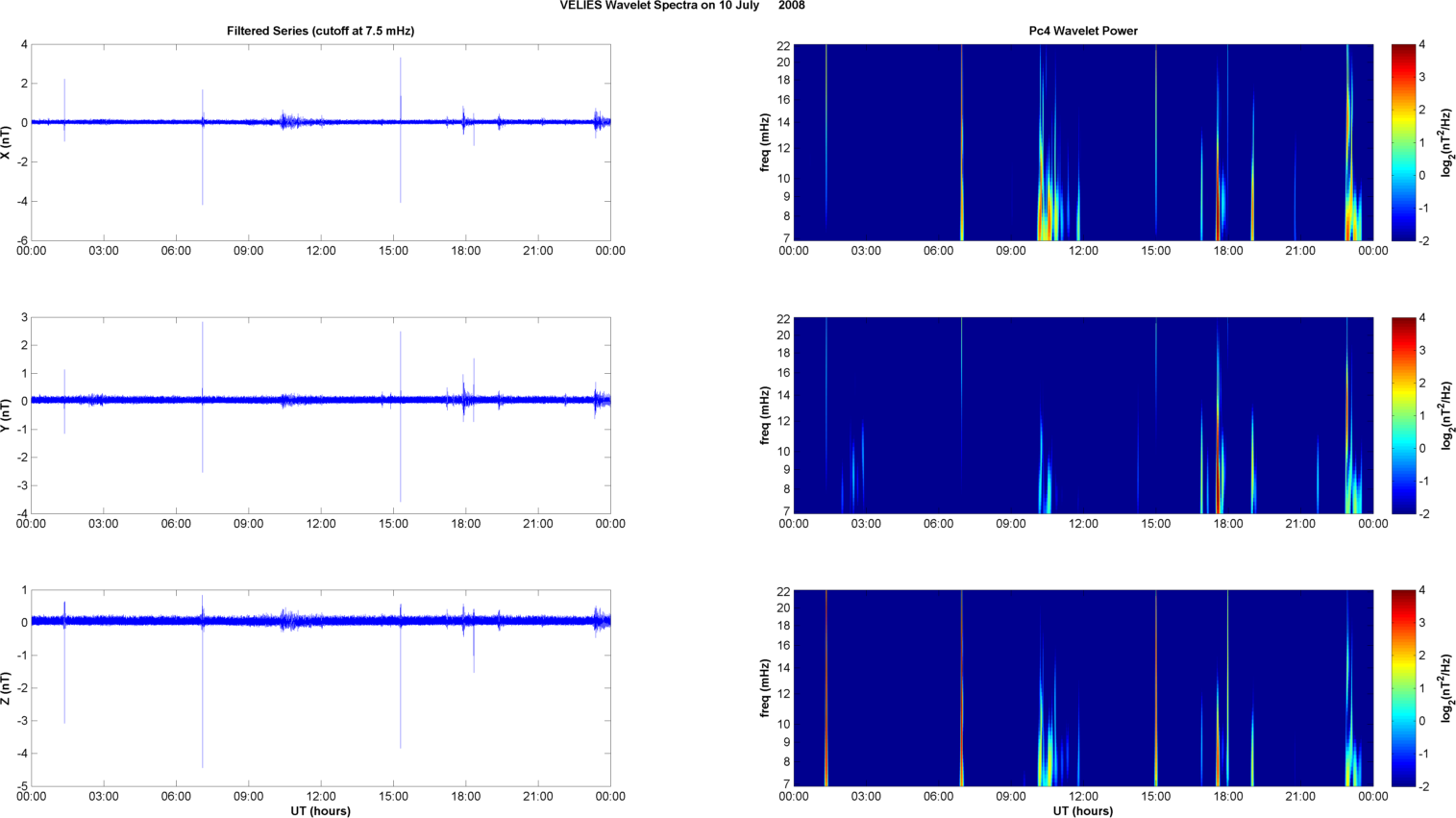Select the 'Z (nT)' axis label
Image resolution: width=1456 pixels, height=818 pixels.
click(x=6, y=688)
